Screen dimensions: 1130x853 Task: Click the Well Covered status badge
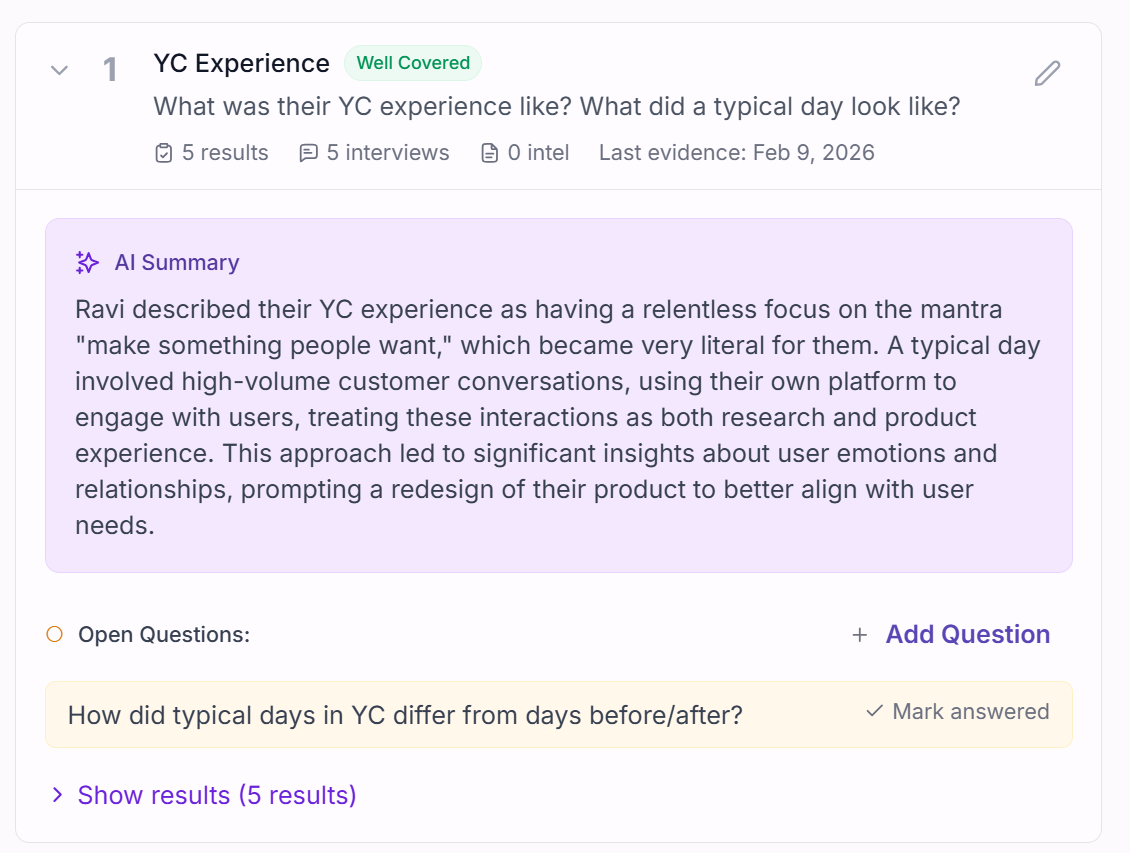pyautogui.click(x=413, y=62)
